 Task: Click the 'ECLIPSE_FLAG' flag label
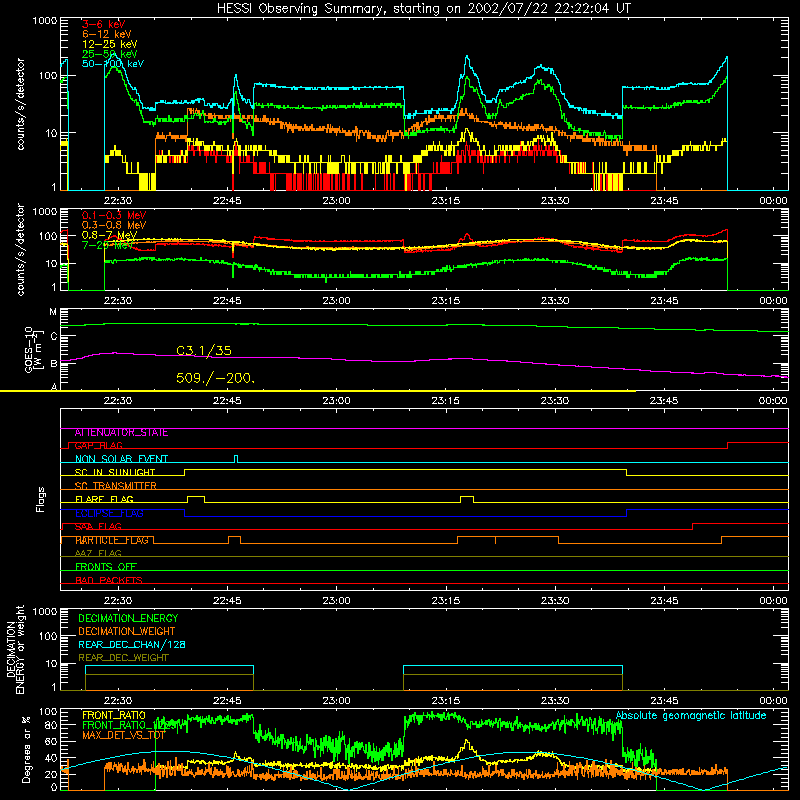(x=109, y=513)
